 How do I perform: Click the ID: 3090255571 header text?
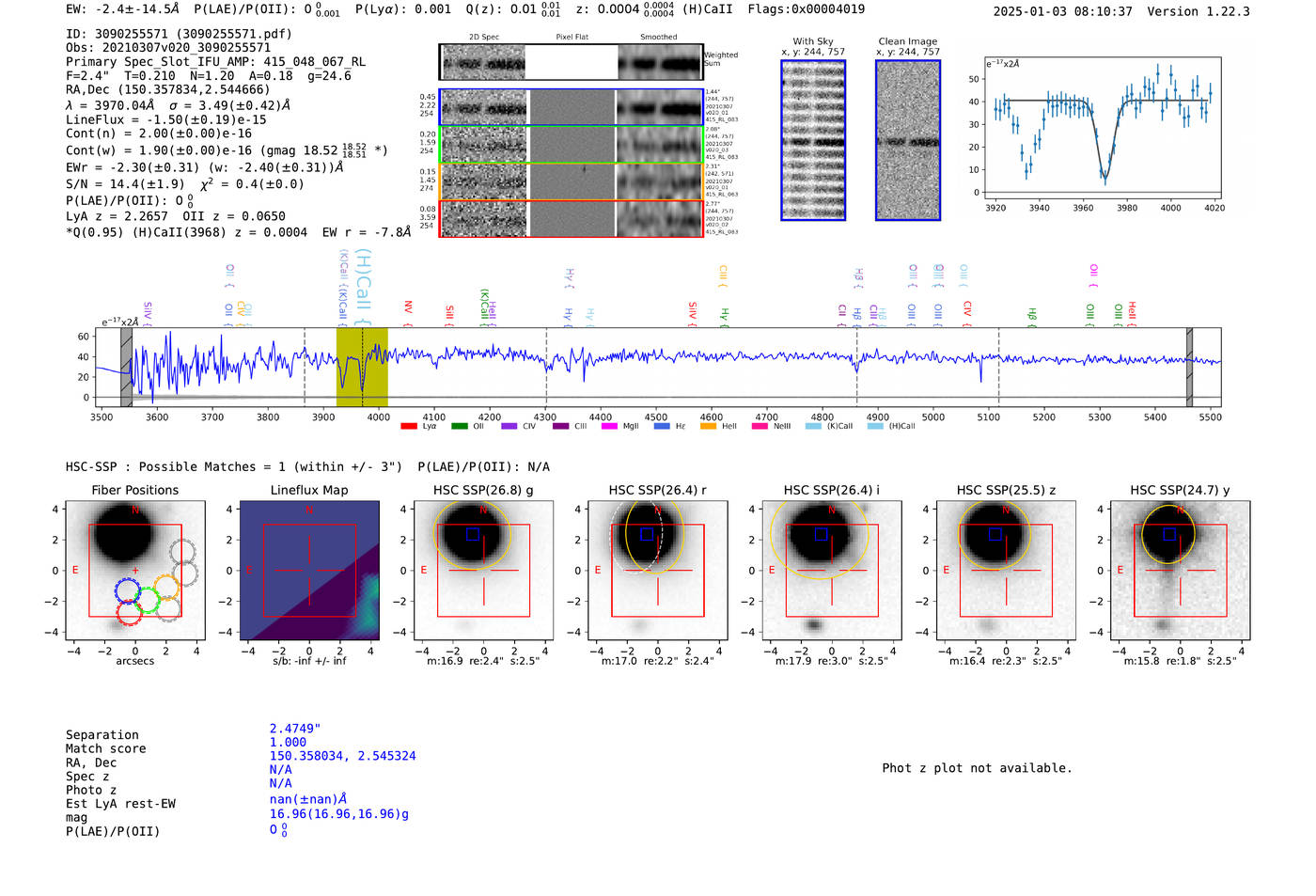tap(179, 34)
